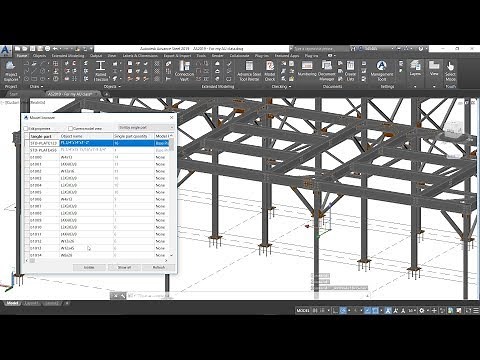Expand the View panel arrow

[434, 87]
